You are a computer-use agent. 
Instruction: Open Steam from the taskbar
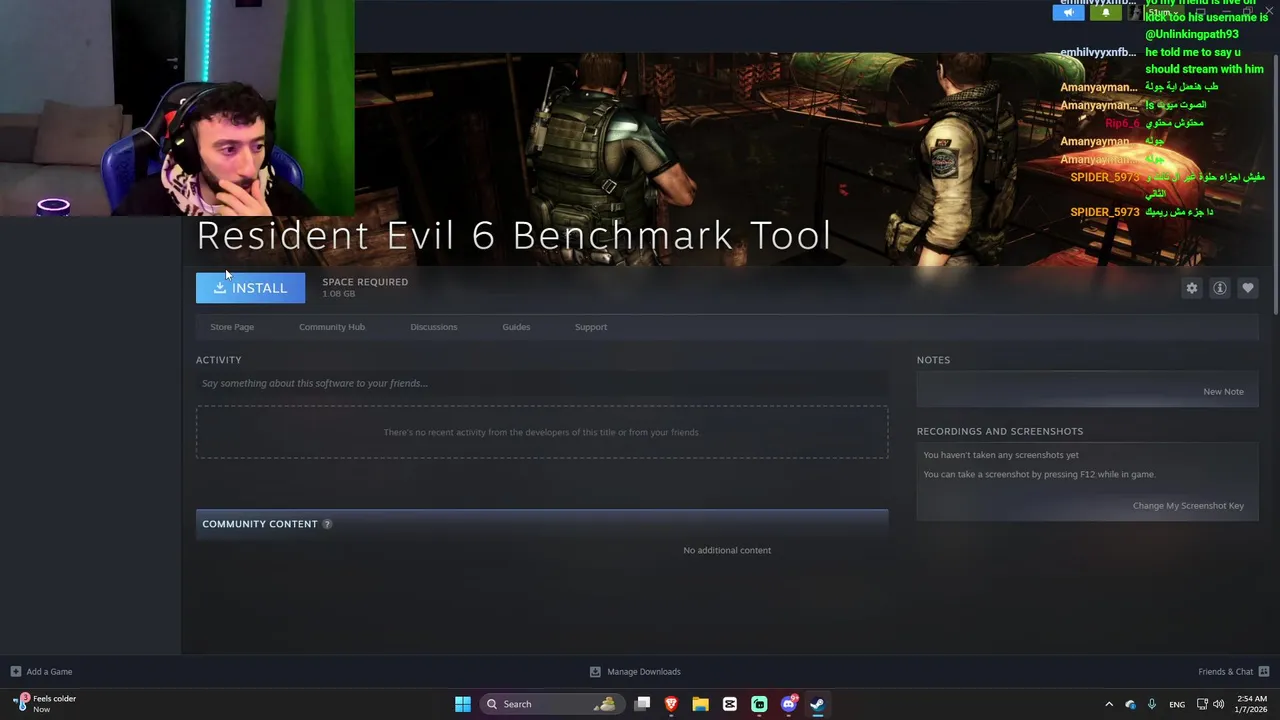point(817,704)
